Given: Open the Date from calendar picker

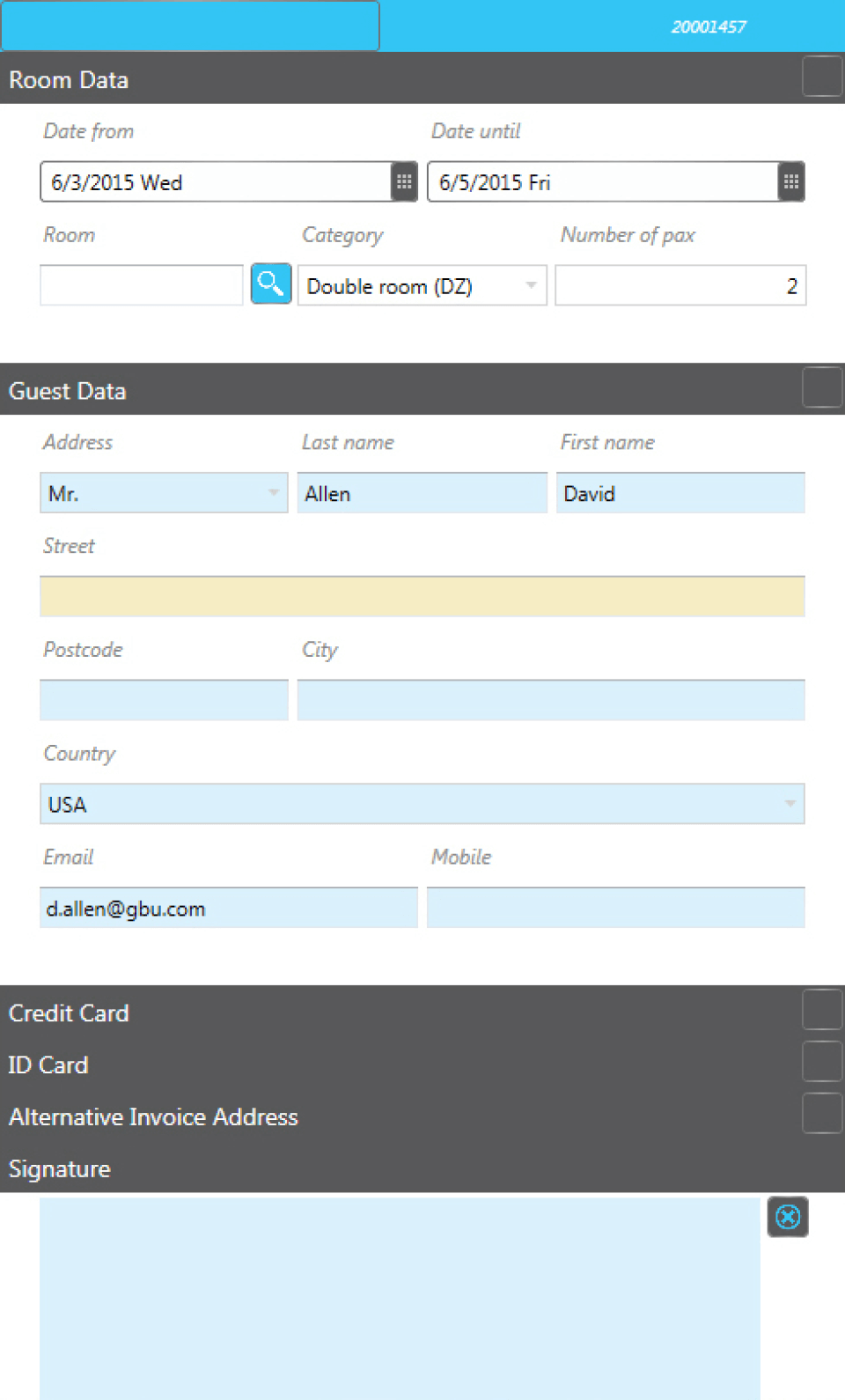Looking at the screenshot, I should click(404, 182).
